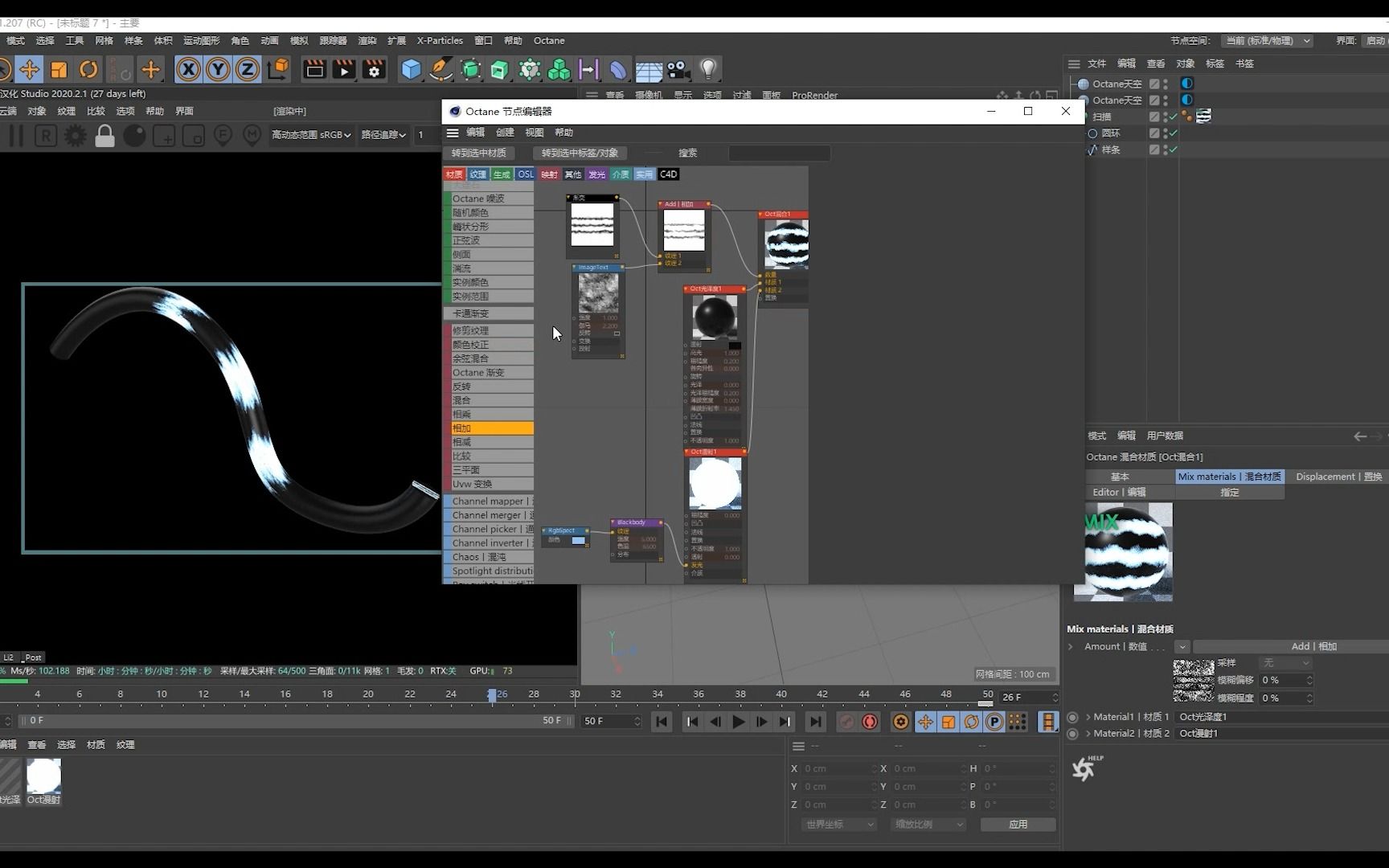Click the Octane HELP logo icon
The image size is (1389, 868).
pos(1086,768)
